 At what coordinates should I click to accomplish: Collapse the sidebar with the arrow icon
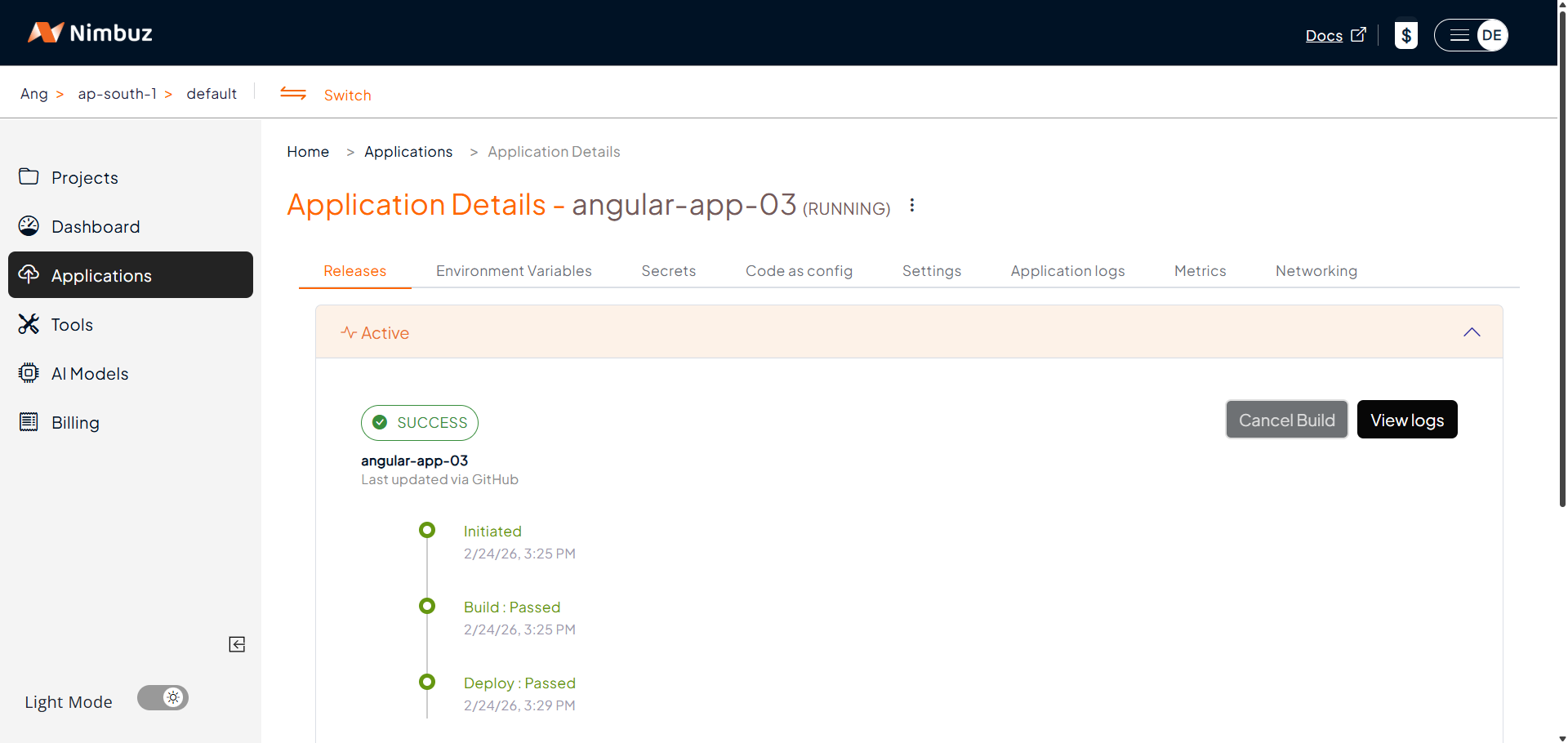tap(237, 644)
